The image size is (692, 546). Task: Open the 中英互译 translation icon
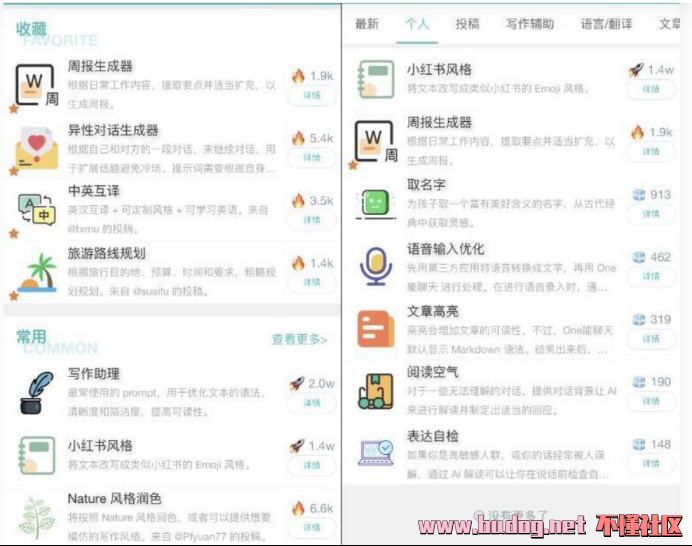tap(37, 210)
